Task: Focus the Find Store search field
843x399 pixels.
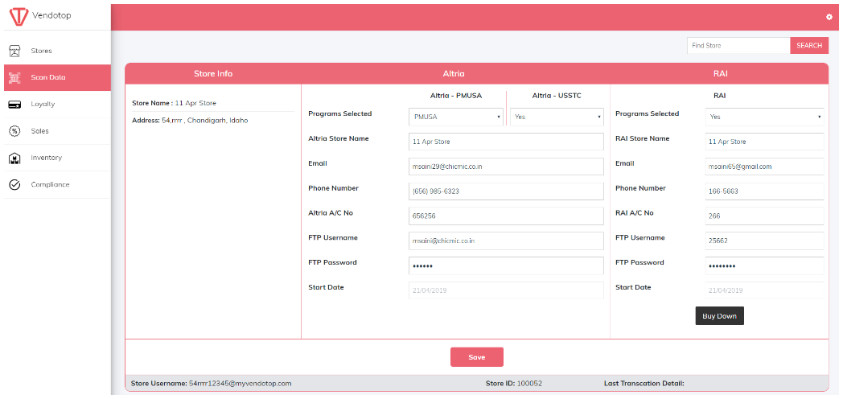Action: pos(739,46)
